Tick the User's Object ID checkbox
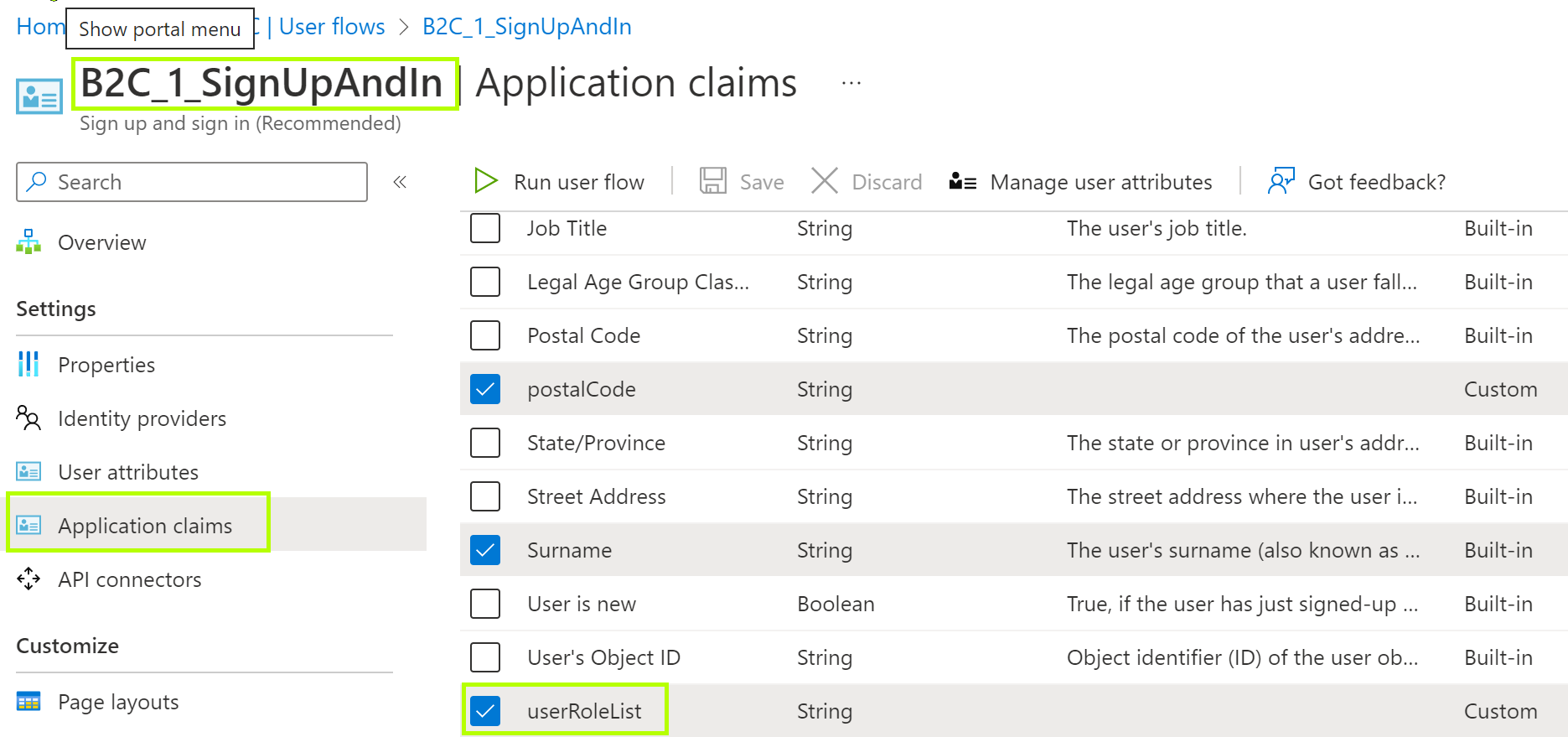This screenshot has height=737, width=1568. coord(485,657)
